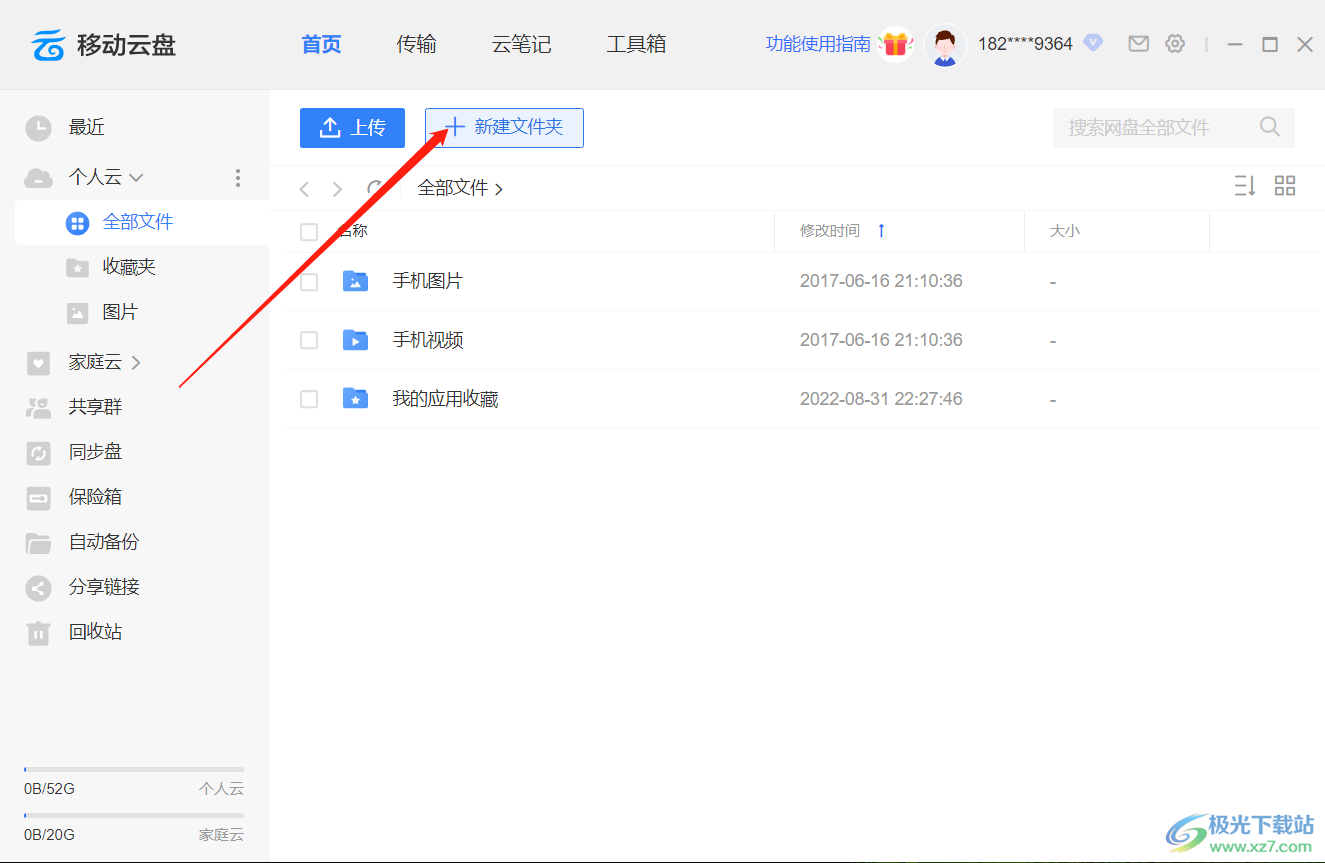The width and height of the screenshot is (1325, 863).
Task: Check the 我的应用收藏 row checkbox
Action: 309,399
